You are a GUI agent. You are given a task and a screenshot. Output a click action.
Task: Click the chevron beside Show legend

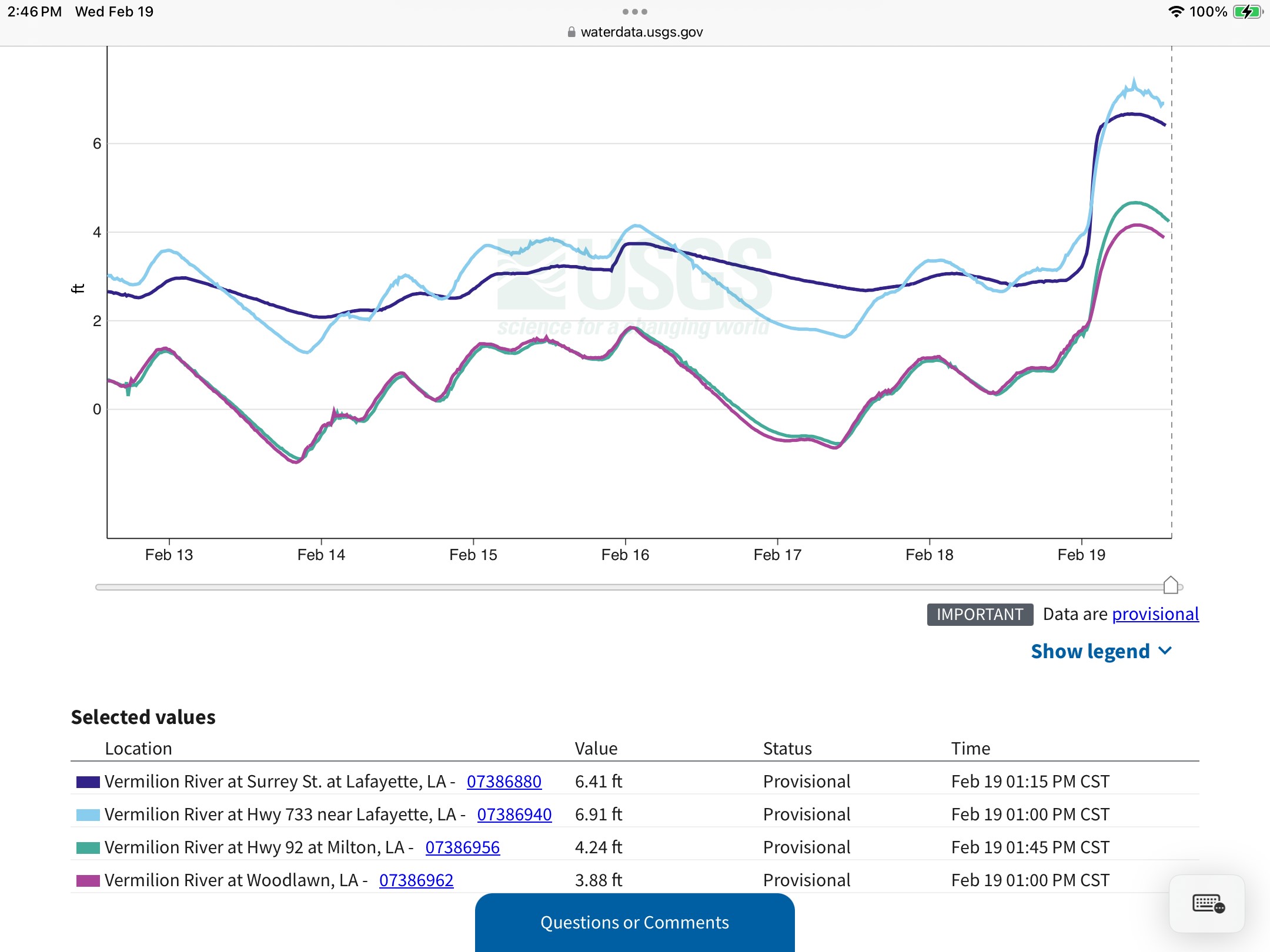(1165, 651)
